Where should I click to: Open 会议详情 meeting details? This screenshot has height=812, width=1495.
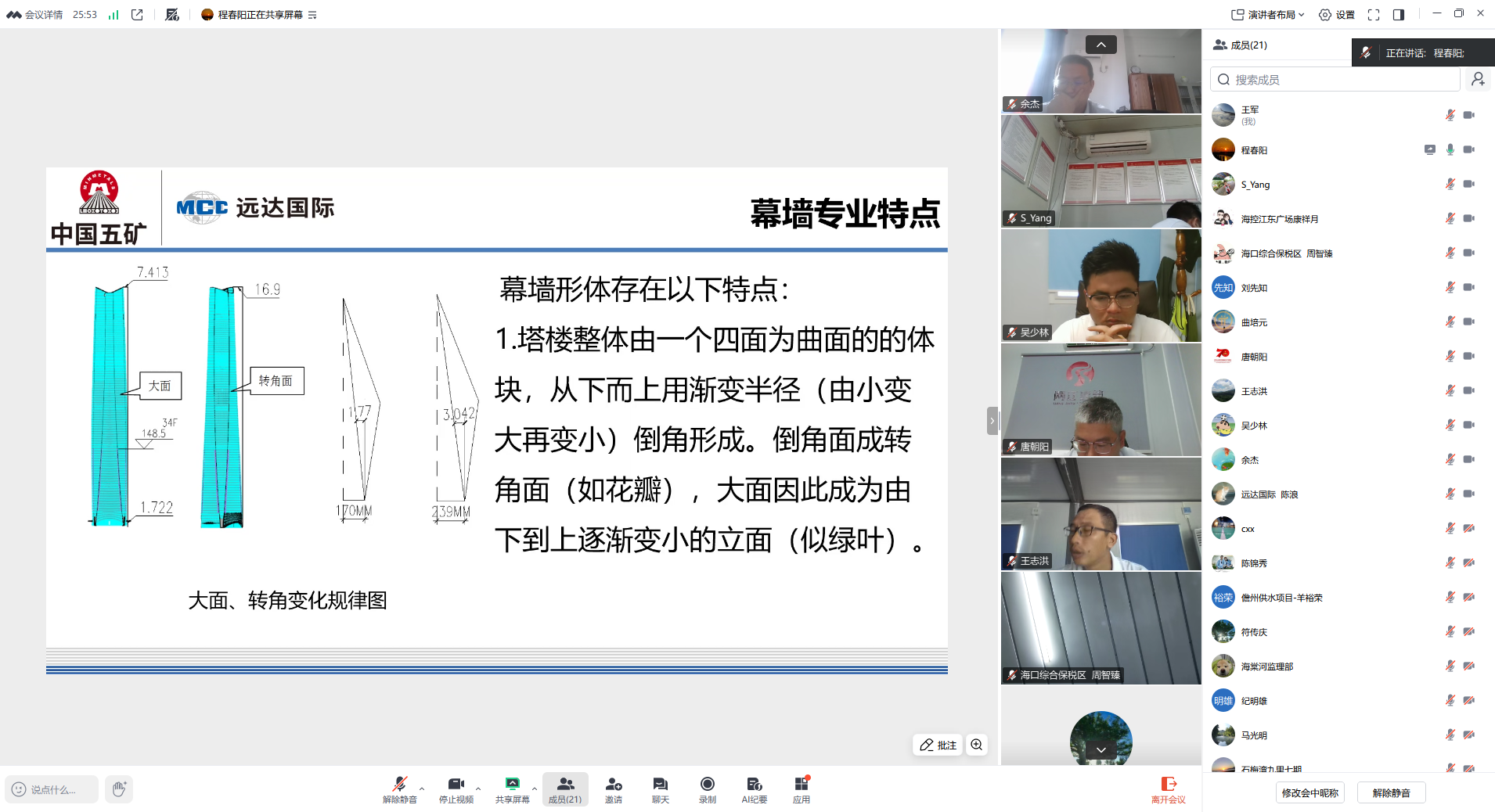click(36, 15)
